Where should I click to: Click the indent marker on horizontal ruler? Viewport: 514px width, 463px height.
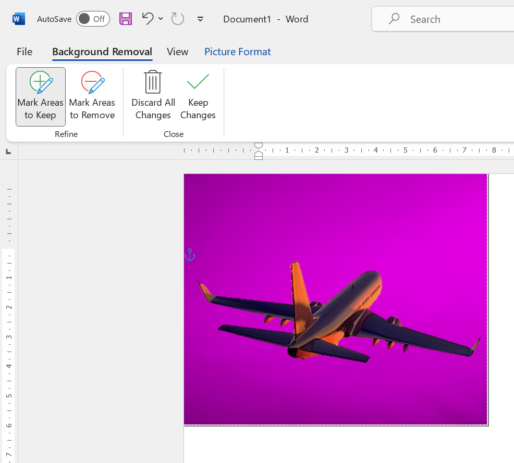click(259, 151)
